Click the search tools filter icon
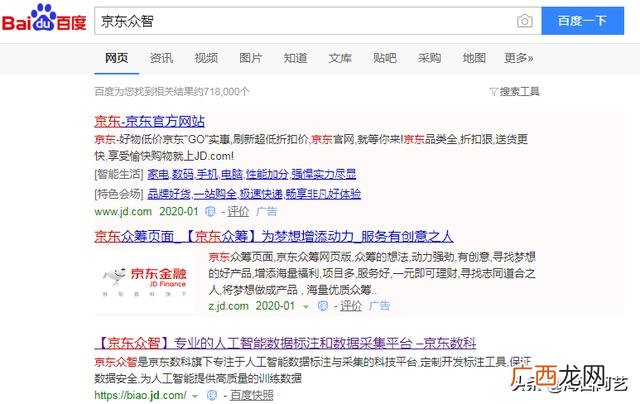Screen dimensions: 640x404 (493, 92)
